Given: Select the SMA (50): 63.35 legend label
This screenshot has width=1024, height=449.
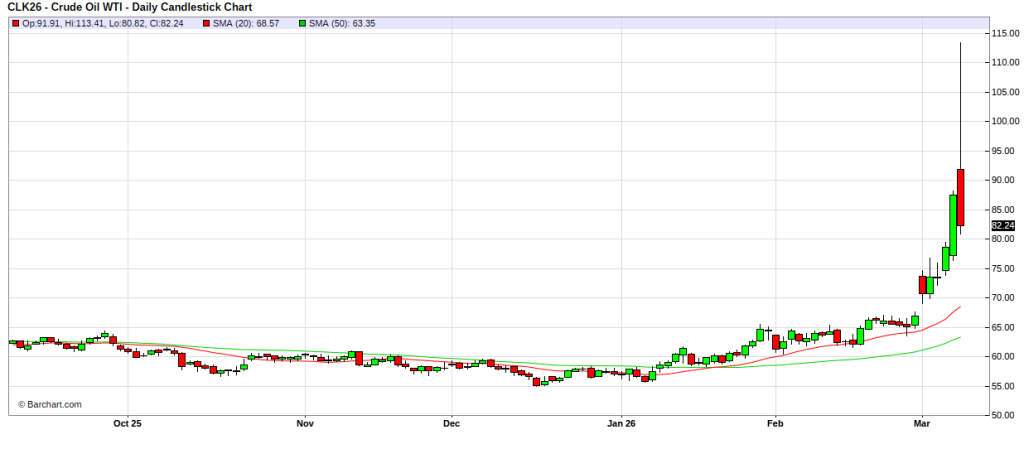Looking at the screenshot, I should click(x=348, y=23).
